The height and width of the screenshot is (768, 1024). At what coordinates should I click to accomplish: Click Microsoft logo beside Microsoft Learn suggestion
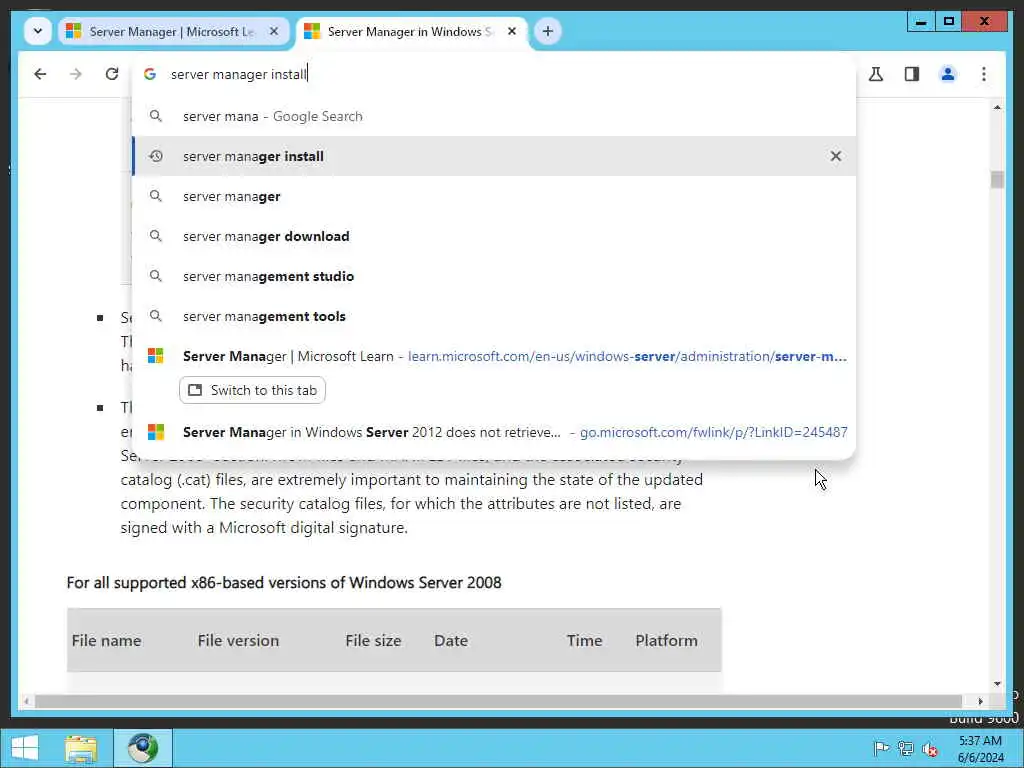pyautogui.click(x=155, y=356)
